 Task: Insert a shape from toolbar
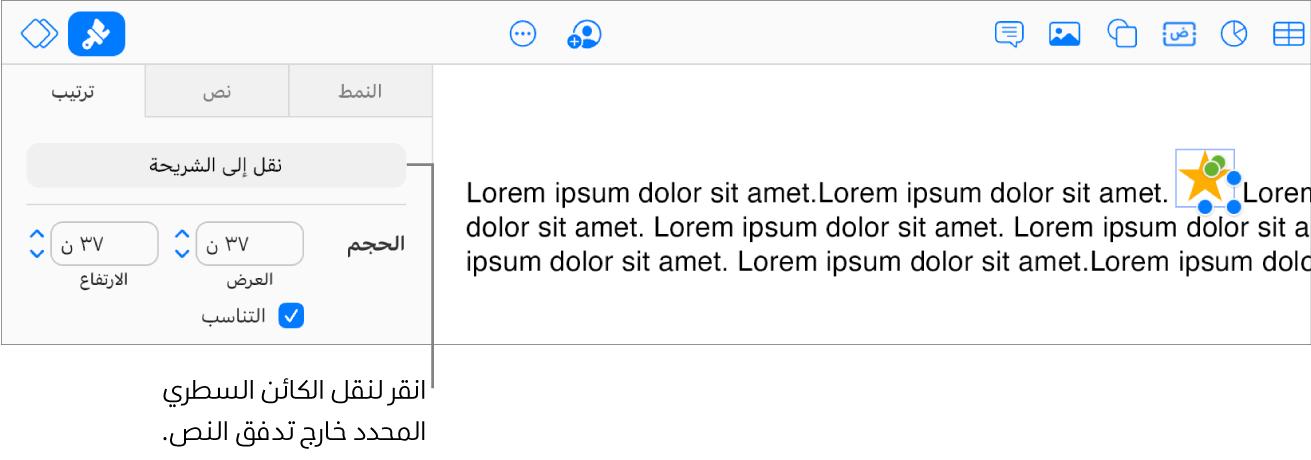[1122, 34]
